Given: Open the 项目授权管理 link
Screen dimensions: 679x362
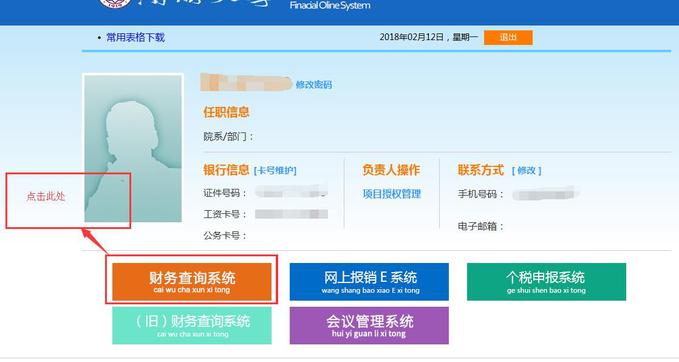Looking at the screenshot, I should [x=392, y=194].
